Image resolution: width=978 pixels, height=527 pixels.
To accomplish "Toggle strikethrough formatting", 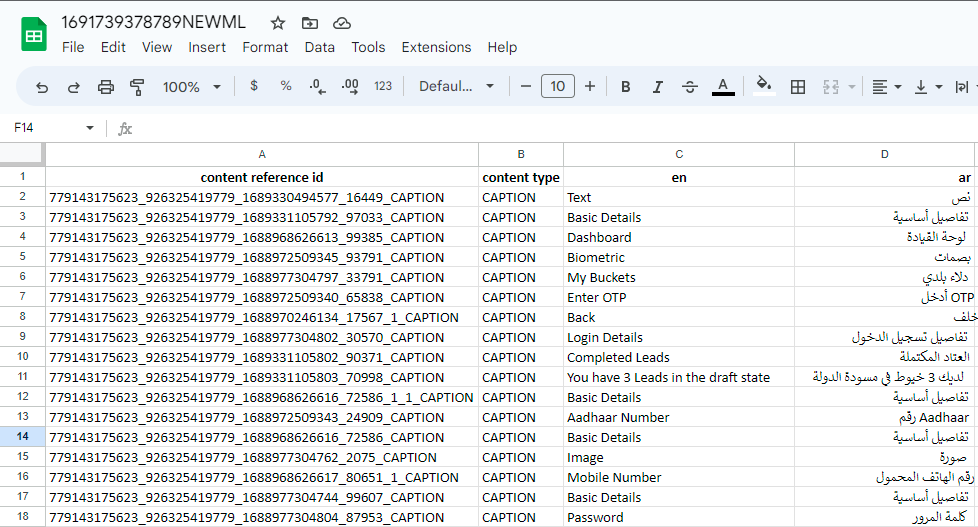I will (689, 87).
